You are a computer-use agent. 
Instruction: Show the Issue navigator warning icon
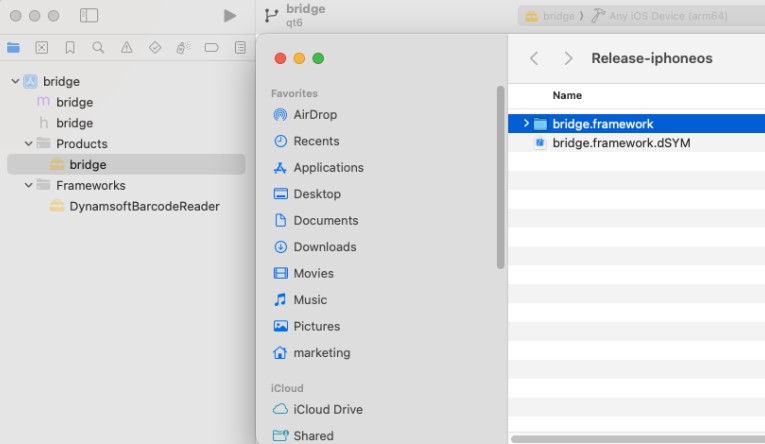pyautogui.click(x=126, y=47)
